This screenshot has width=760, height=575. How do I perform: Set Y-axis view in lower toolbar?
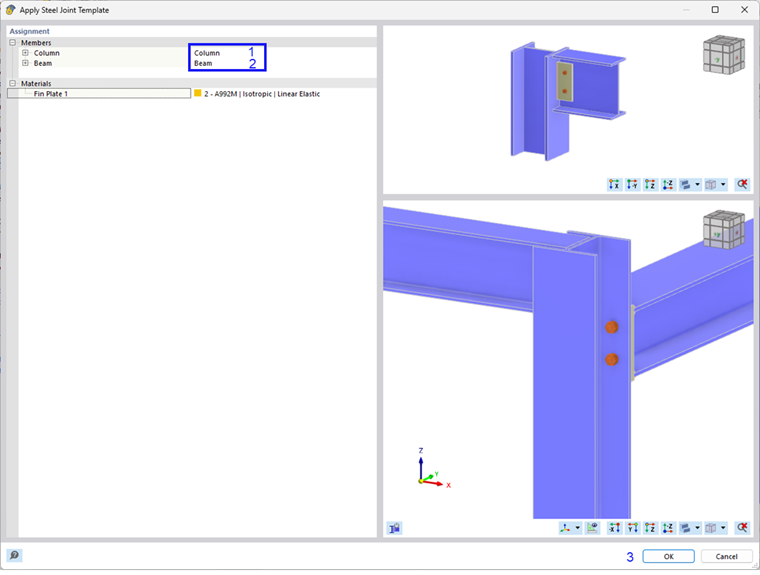pyautogui.click(x=632, y=528)
